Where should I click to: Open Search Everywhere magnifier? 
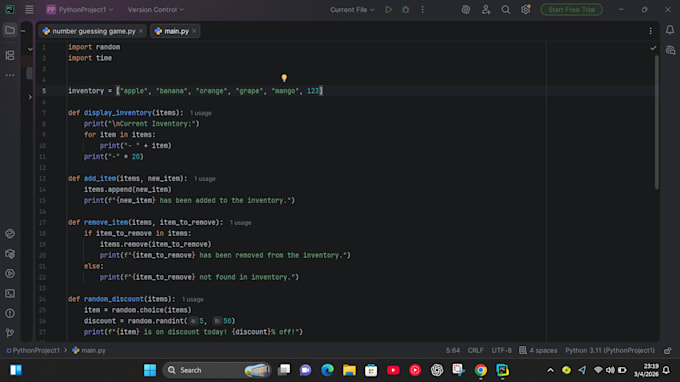pos(506,10)
